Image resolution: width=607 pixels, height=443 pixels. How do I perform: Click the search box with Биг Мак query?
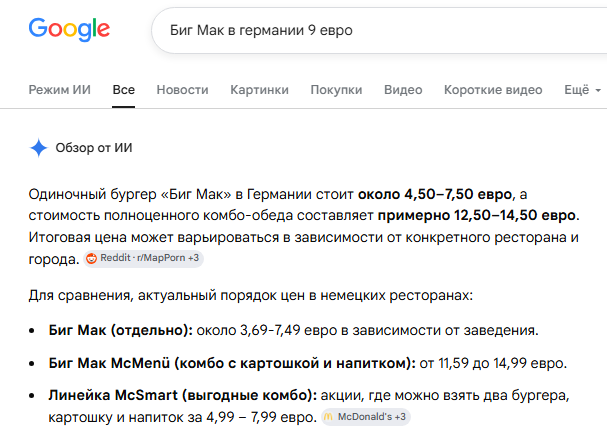point(379,30)
